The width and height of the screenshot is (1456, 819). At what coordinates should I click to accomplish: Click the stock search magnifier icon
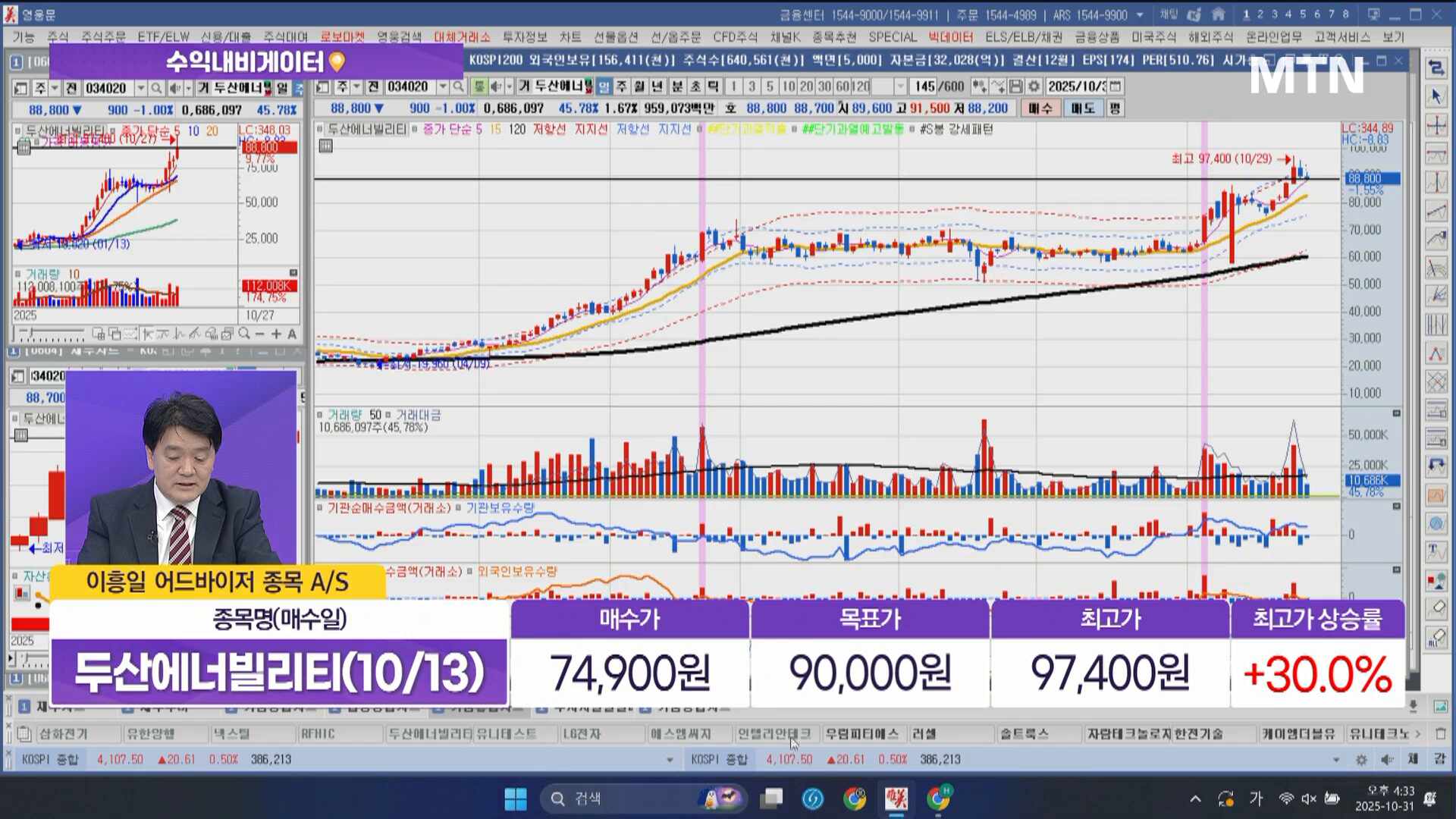click(x=458, y=86)
